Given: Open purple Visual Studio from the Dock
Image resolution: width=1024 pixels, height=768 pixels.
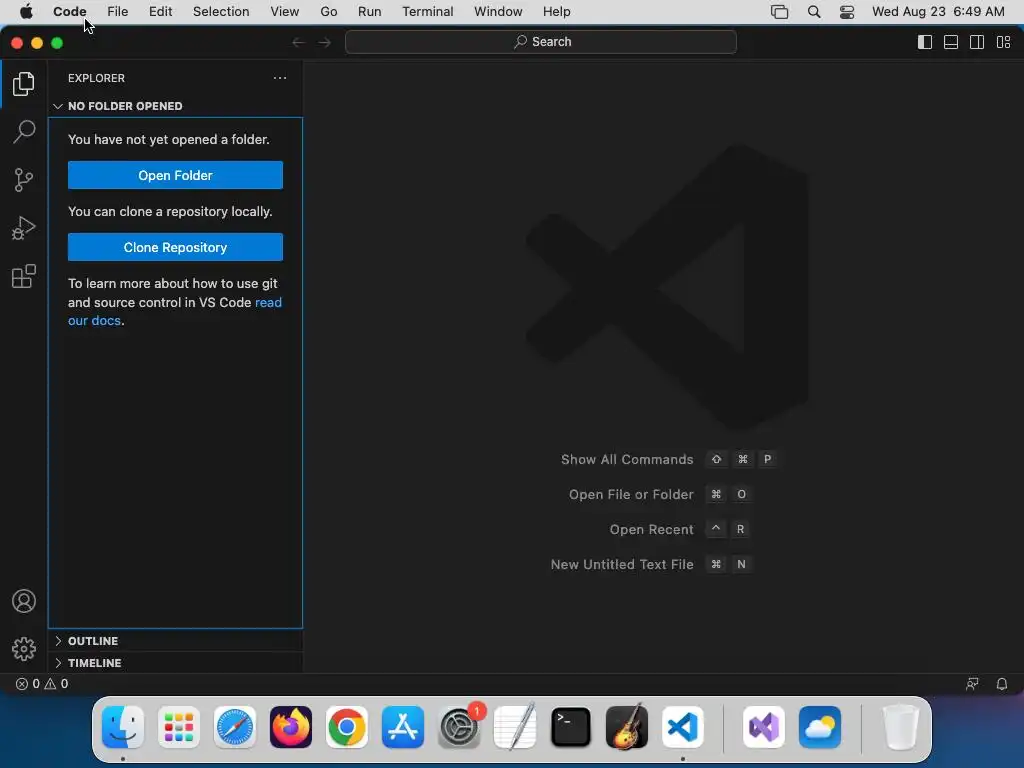Looking at the screenshot, I should click(x=763, y=727).
